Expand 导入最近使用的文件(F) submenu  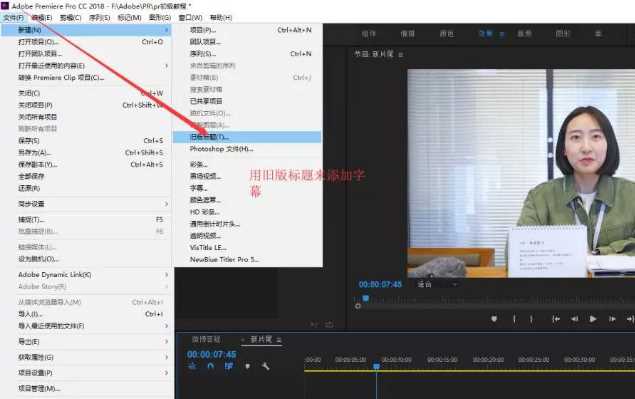click(166, 326)
